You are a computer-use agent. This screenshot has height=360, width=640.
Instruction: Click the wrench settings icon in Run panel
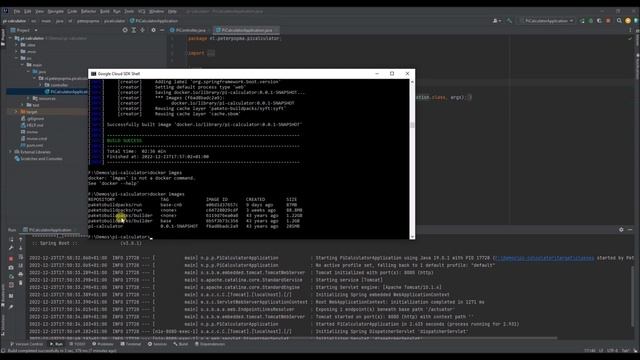click(x=11, y=248)
